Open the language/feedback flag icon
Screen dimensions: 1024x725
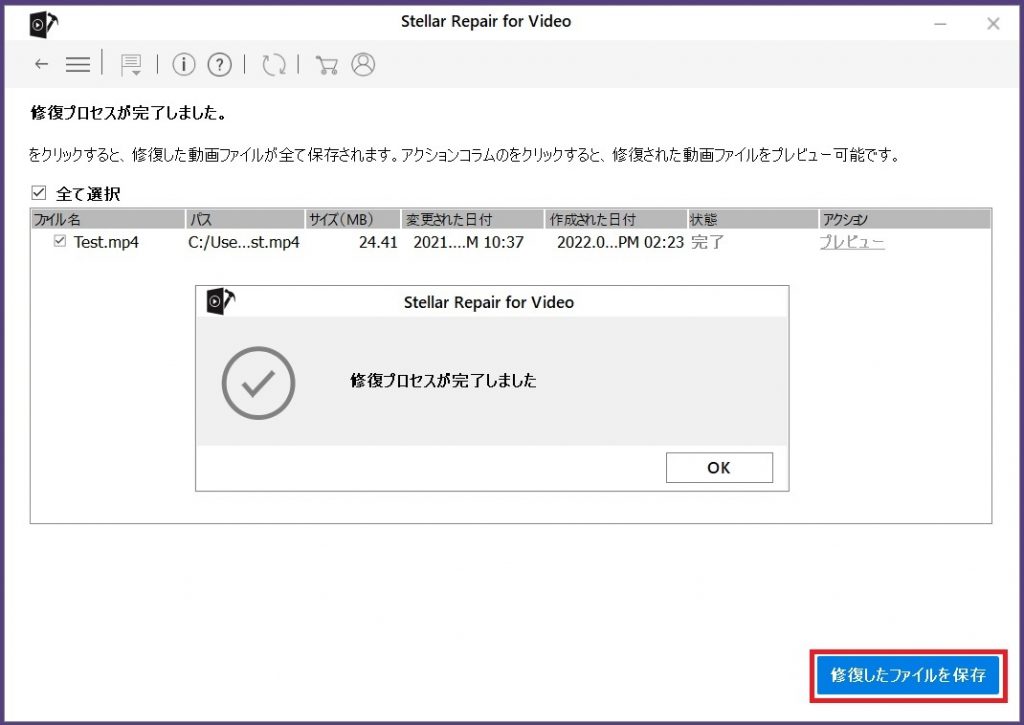click(x=131, y=65)
